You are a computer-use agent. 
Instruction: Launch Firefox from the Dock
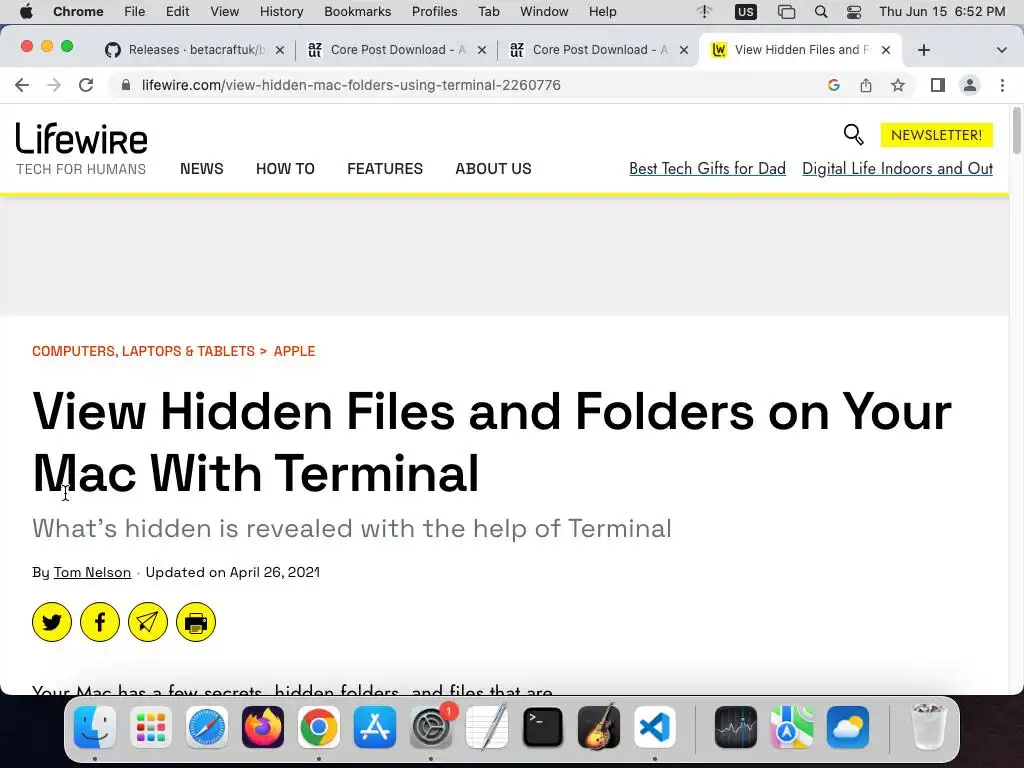pyautogui.click(x=263, y=727)
